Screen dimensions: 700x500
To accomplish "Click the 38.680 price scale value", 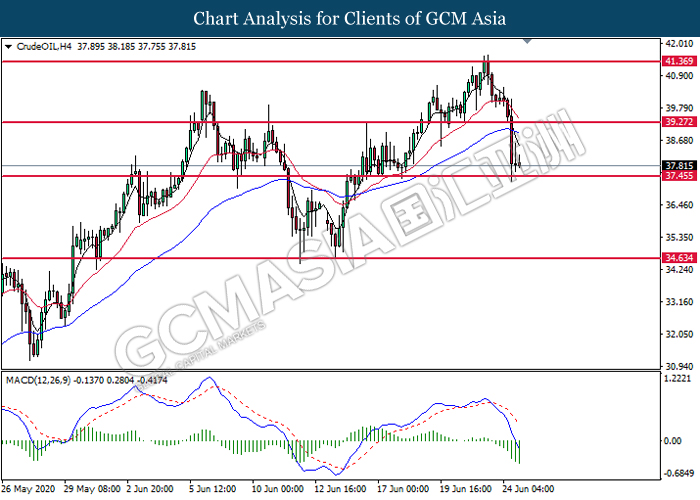I will tap(679, 141).
